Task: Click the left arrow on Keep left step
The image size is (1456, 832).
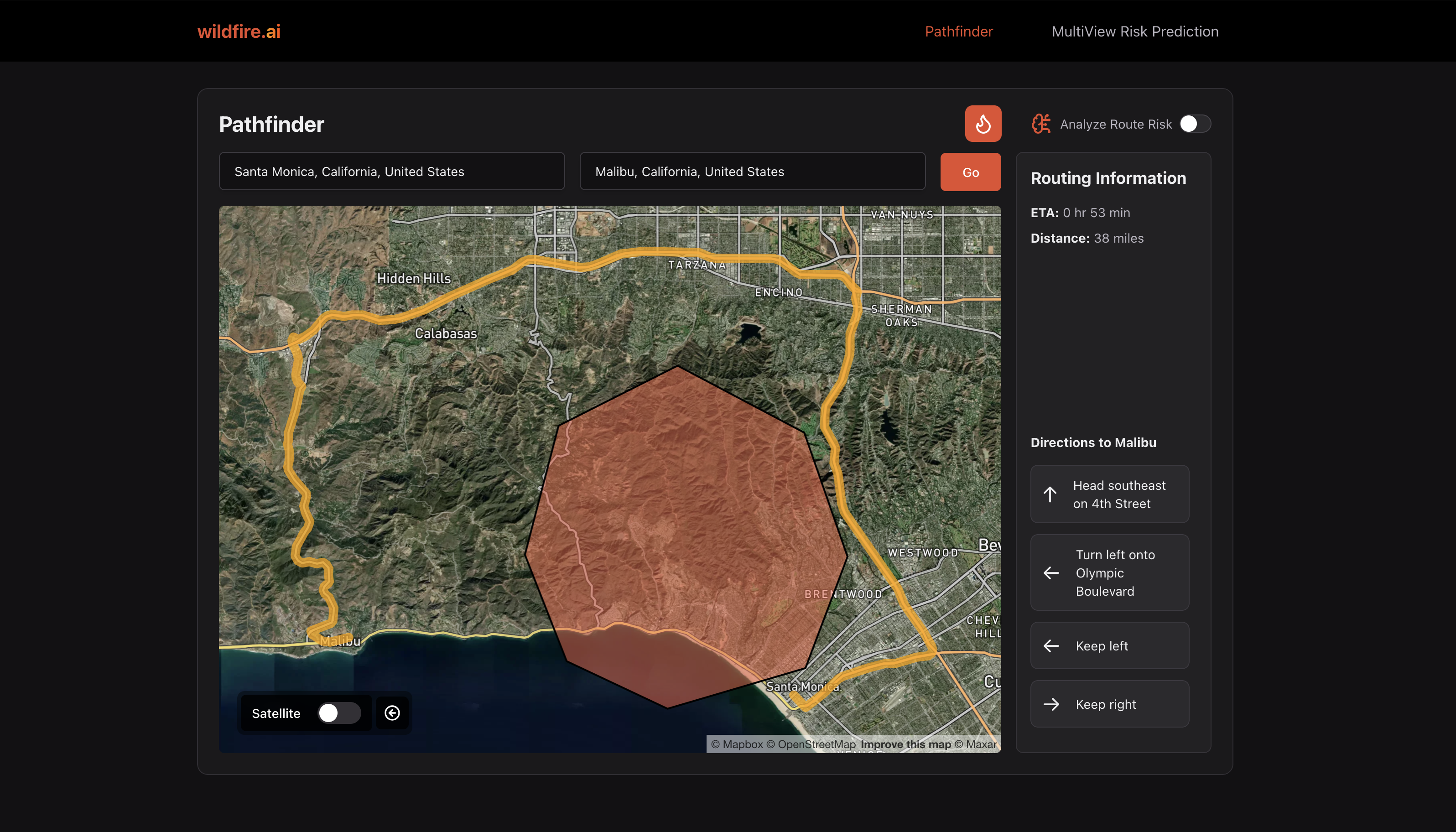Action: [1051, 646]
